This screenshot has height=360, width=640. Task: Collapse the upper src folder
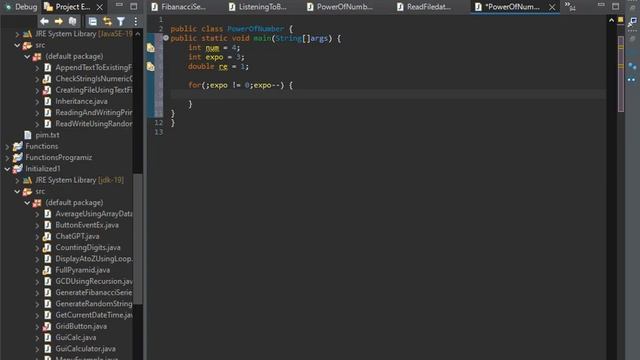[x=17, y=45]
